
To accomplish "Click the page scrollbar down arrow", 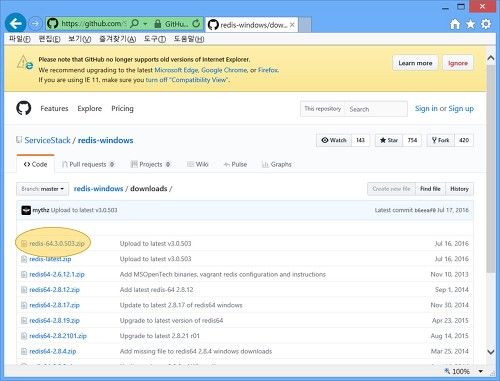I will pos(491,352).
